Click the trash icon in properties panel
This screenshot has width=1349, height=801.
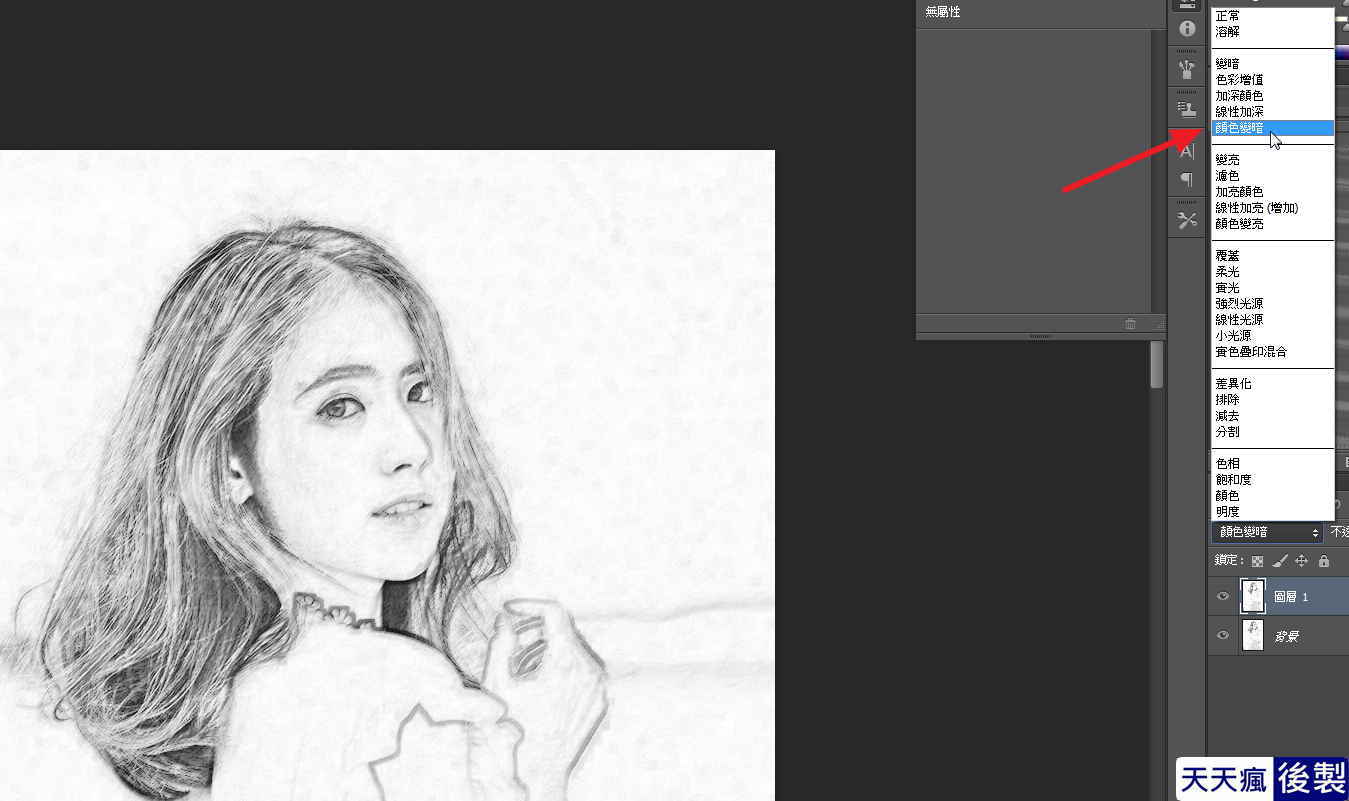click(1130, 324)
